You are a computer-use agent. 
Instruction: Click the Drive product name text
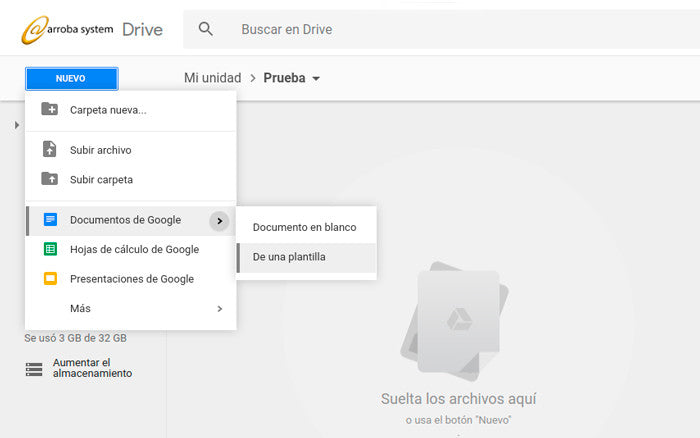click(142, 30)
